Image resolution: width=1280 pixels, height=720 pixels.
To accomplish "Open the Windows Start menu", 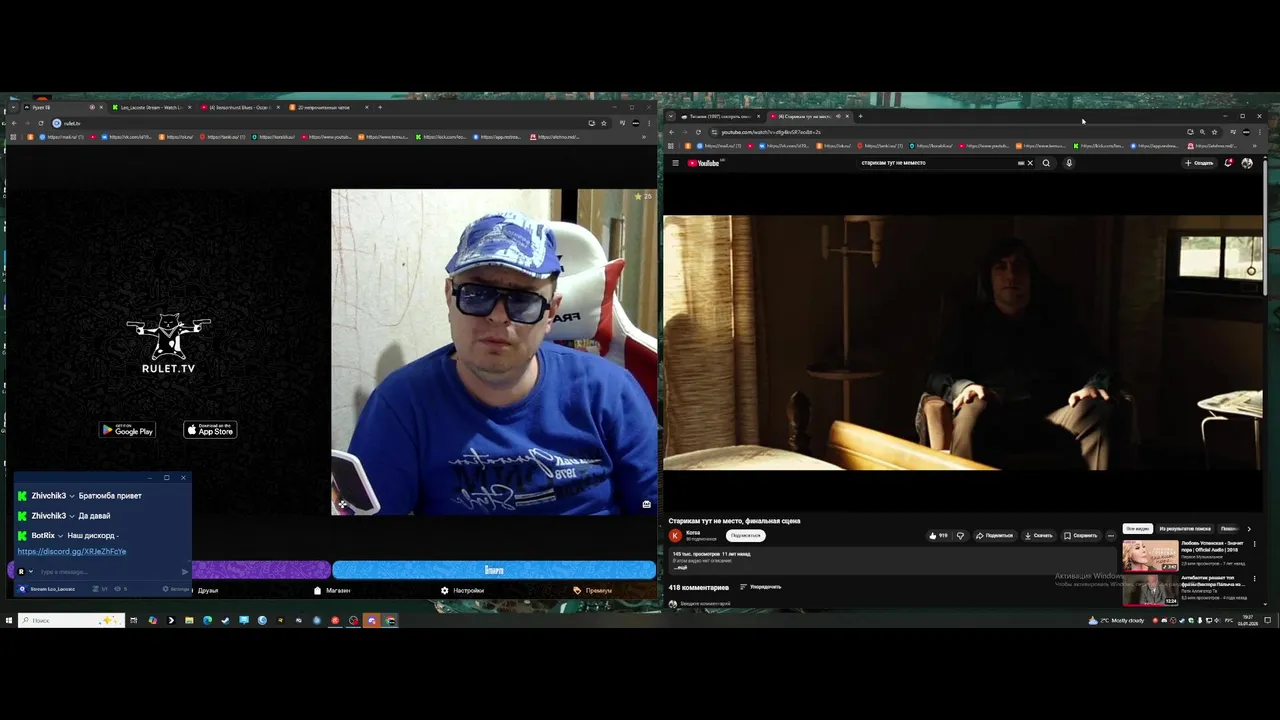I will [8, 620].
